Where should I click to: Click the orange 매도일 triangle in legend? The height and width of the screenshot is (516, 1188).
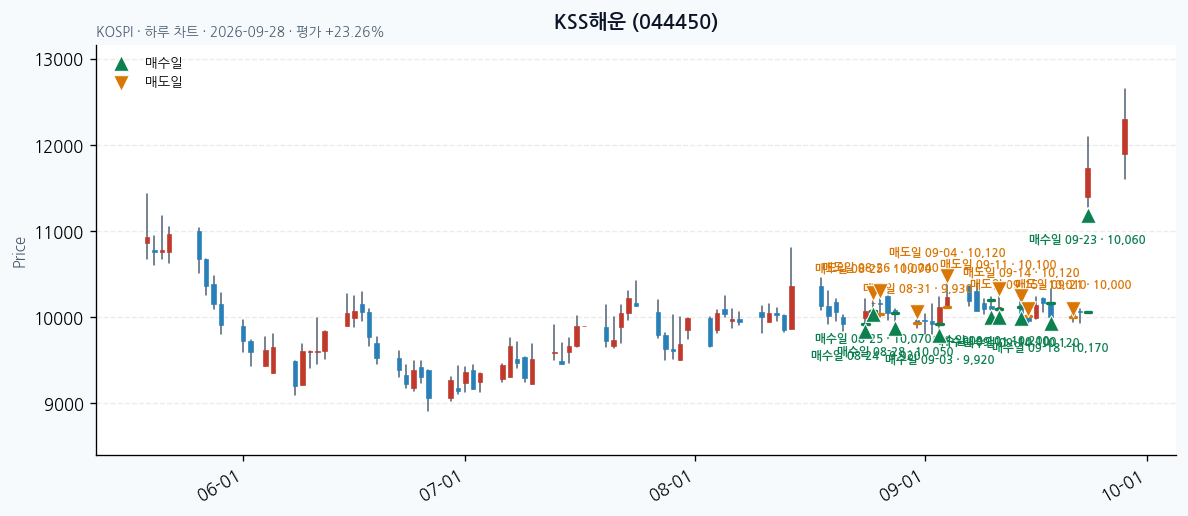(x=121, y=83)
